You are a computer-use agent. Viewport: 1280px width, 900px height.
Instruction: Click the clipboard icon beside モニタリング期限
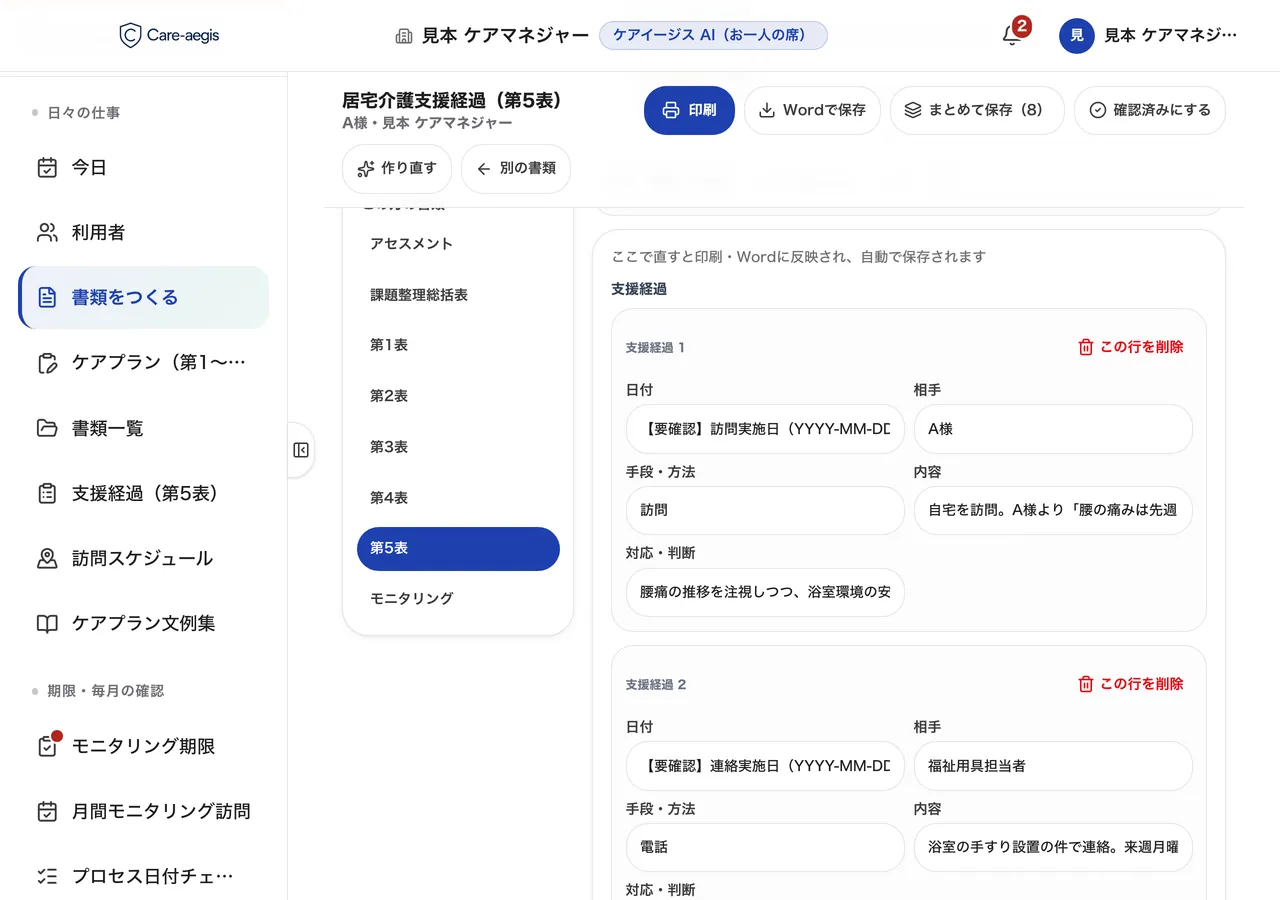pos(47,746)
